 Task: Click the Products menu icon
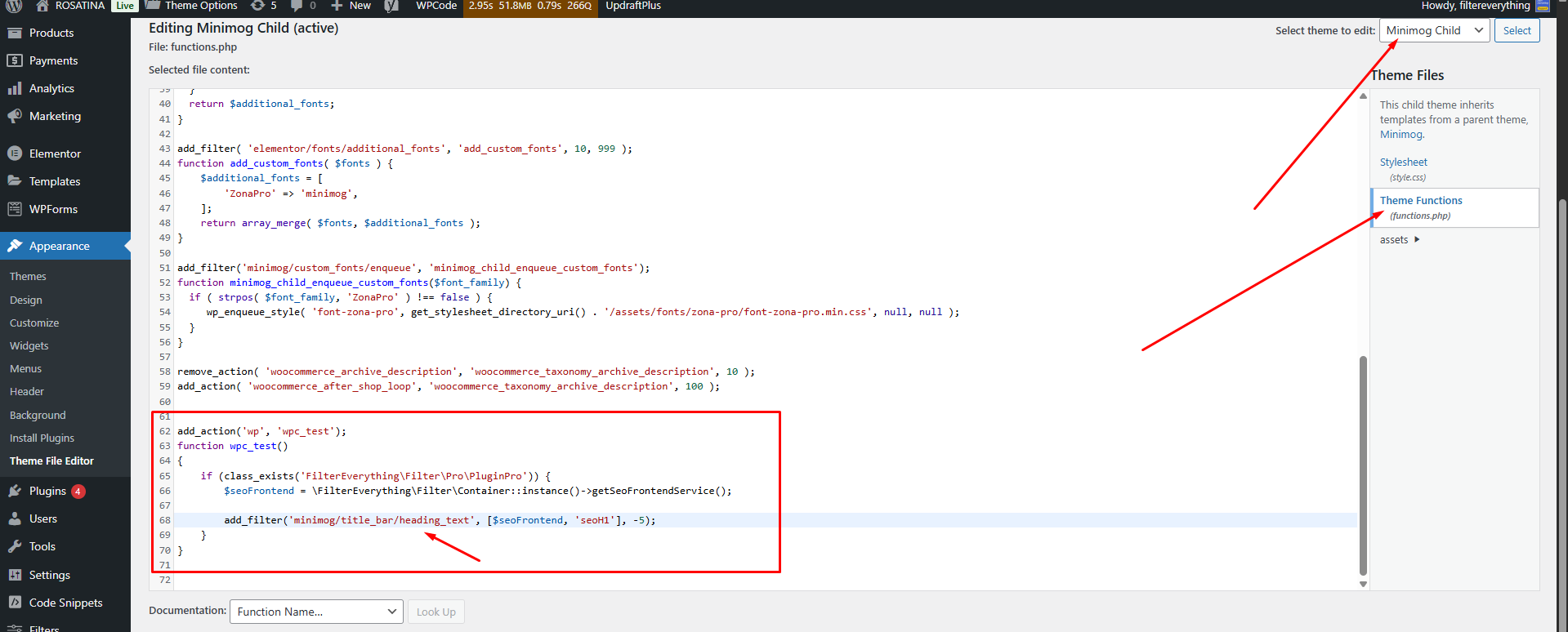click(x=15, y=33)
